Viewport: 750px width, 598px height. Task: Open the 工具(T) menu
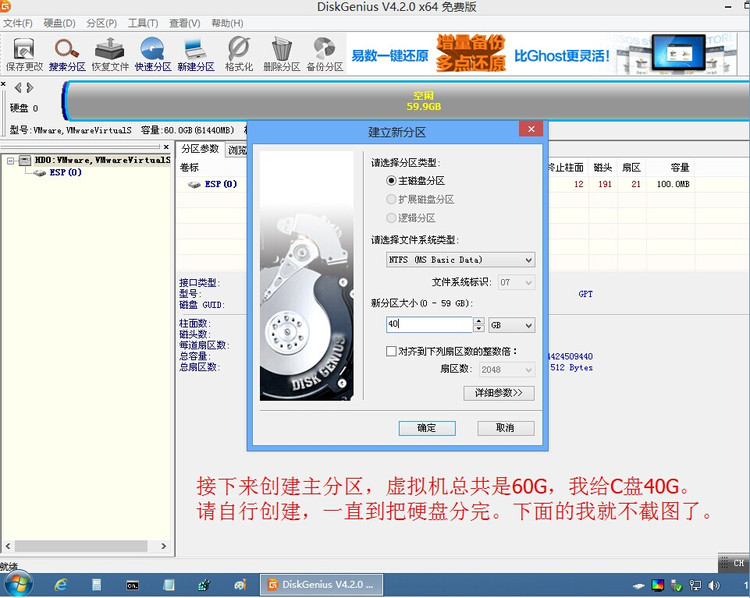[x=143, y=23]
